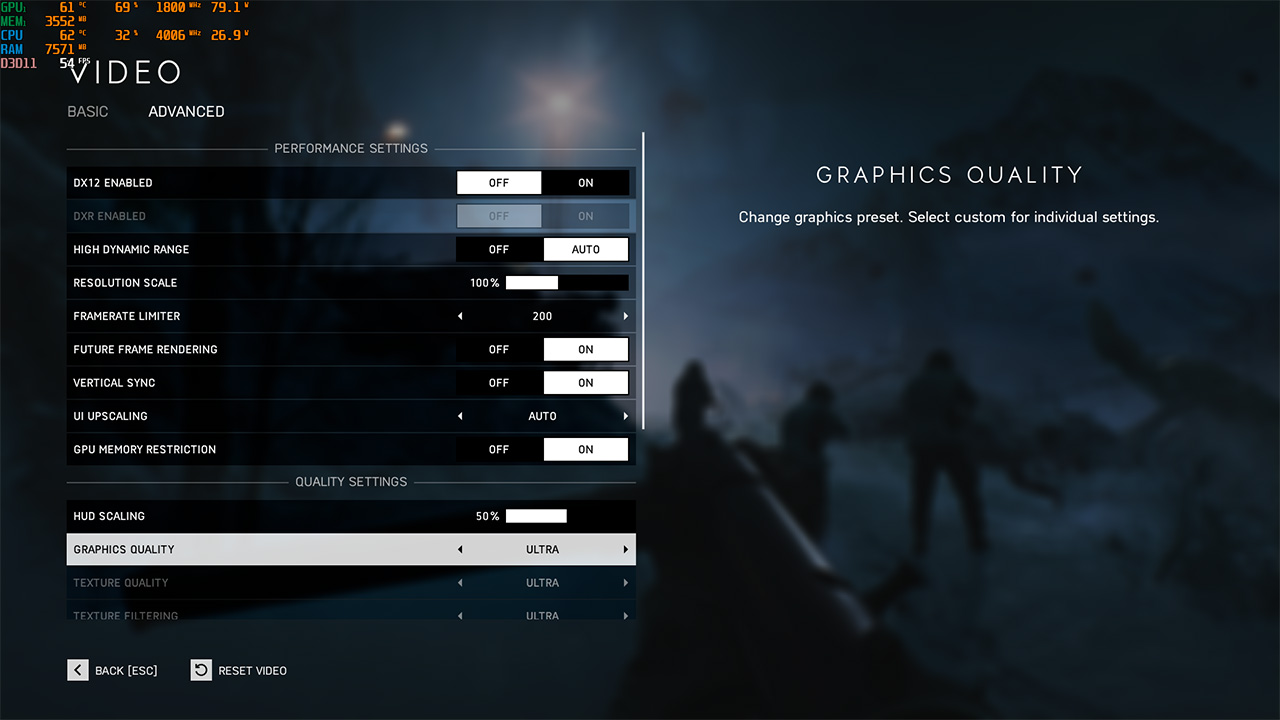
Task: Open the ADVANCED video tab
Action: coord(186,111)
